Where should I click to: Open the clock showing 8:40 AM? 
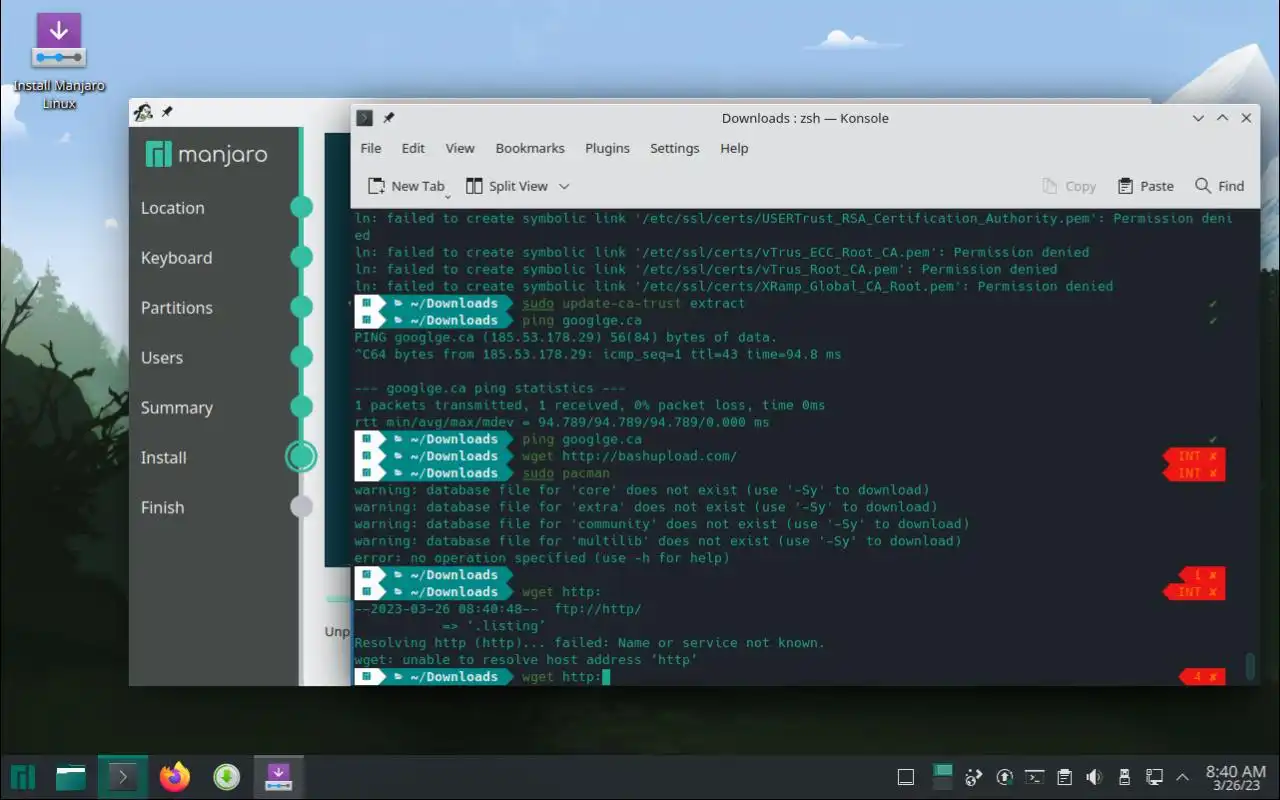point(1236,778)
